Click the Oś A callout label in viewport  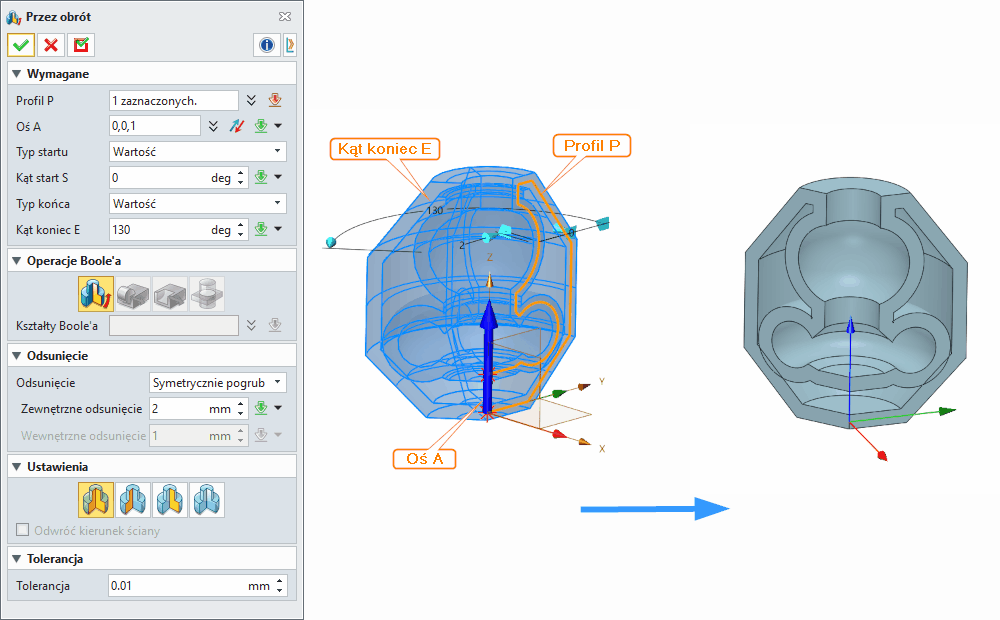[425, 459]
